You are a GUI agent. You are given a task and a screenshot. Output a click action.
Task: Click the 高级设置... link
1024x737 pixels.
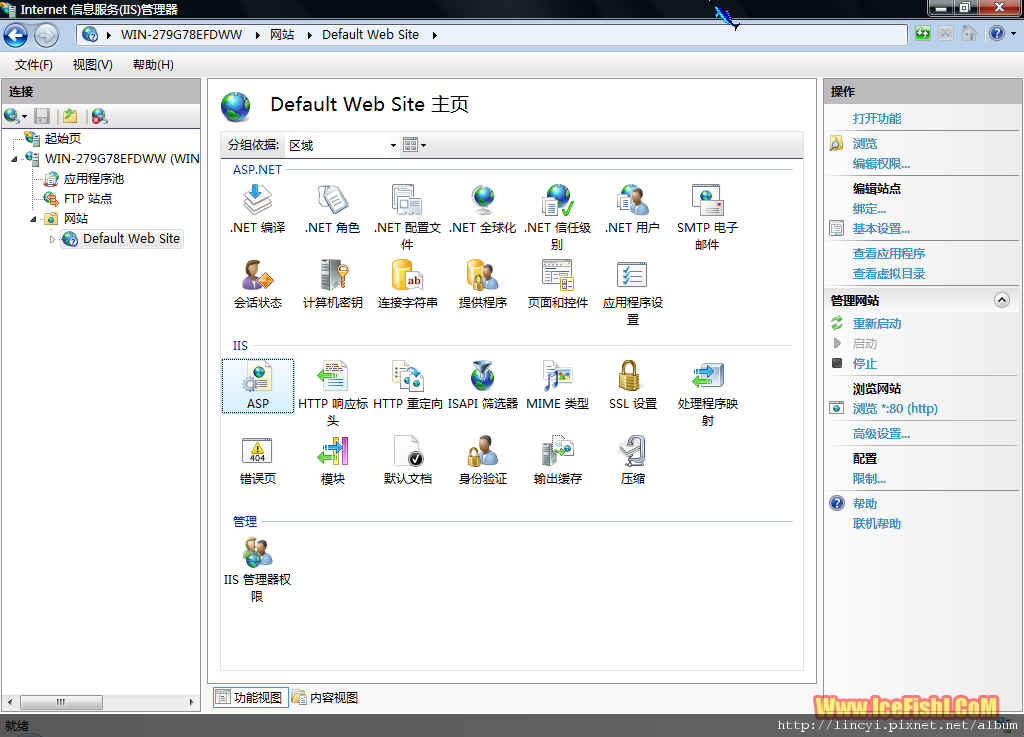[x=881, y=433]
